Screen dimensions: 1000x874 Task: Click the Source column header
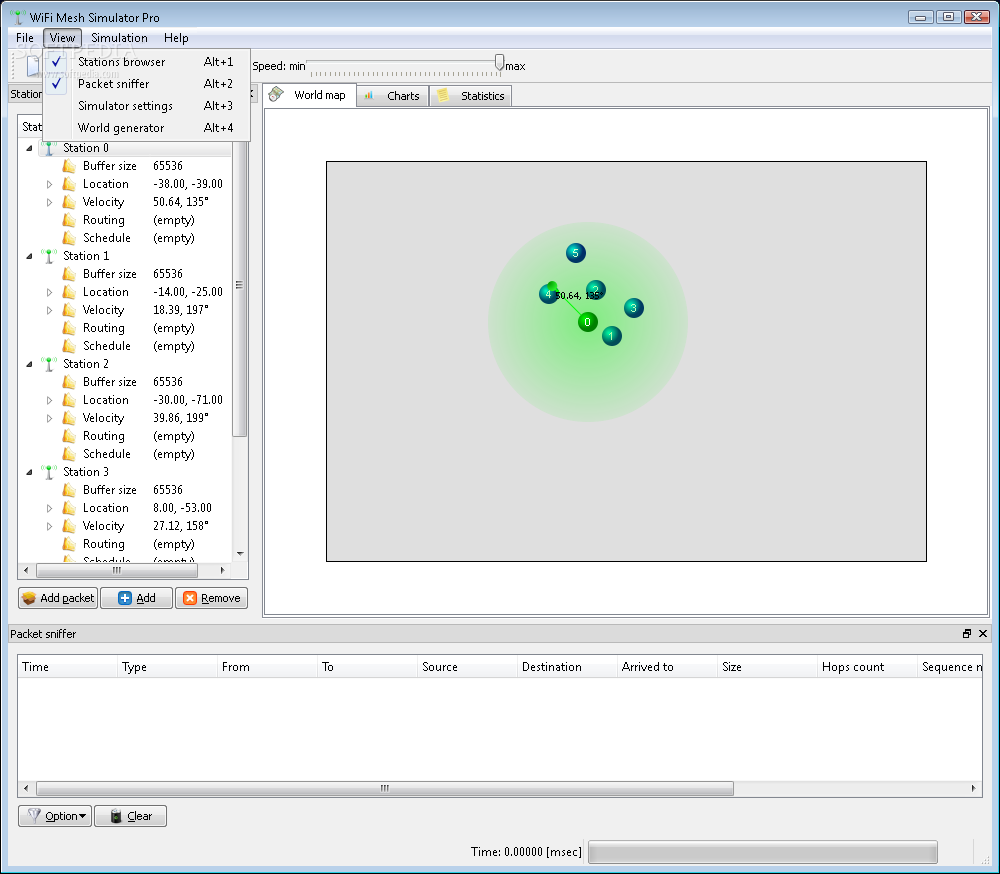coord(467,667)
